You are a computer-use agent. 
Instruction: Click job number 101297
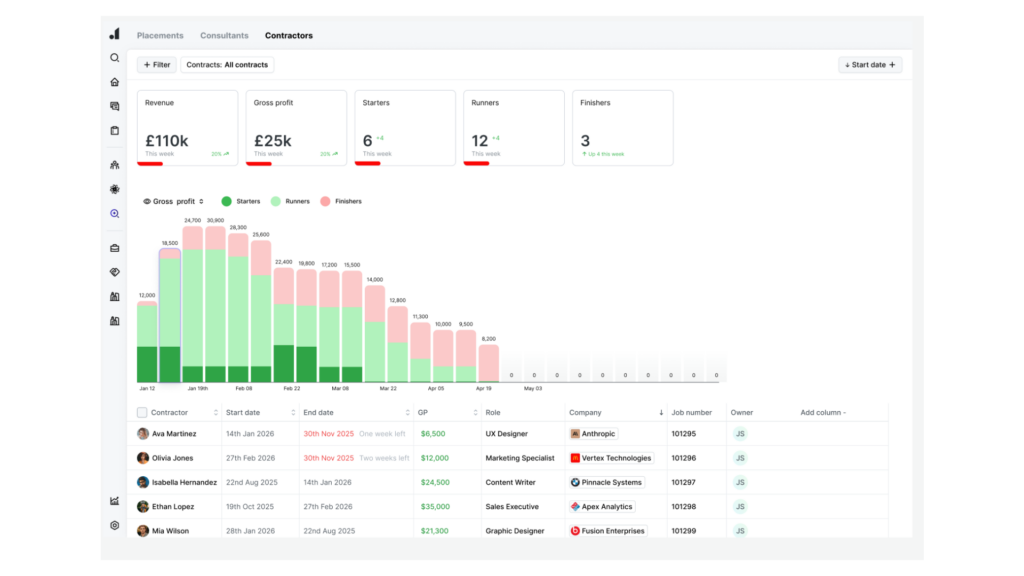tap(684, 482)
